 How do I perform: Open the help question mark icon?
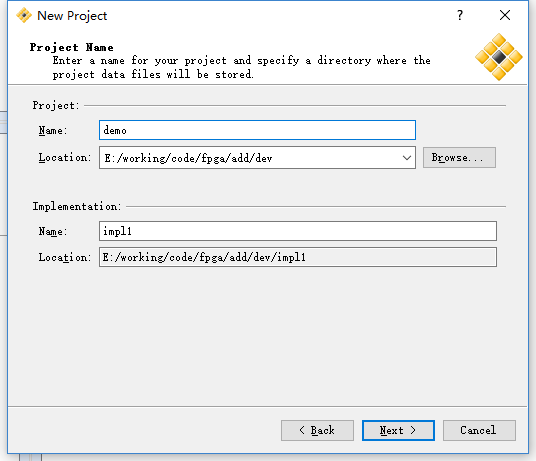click(460, 15)
